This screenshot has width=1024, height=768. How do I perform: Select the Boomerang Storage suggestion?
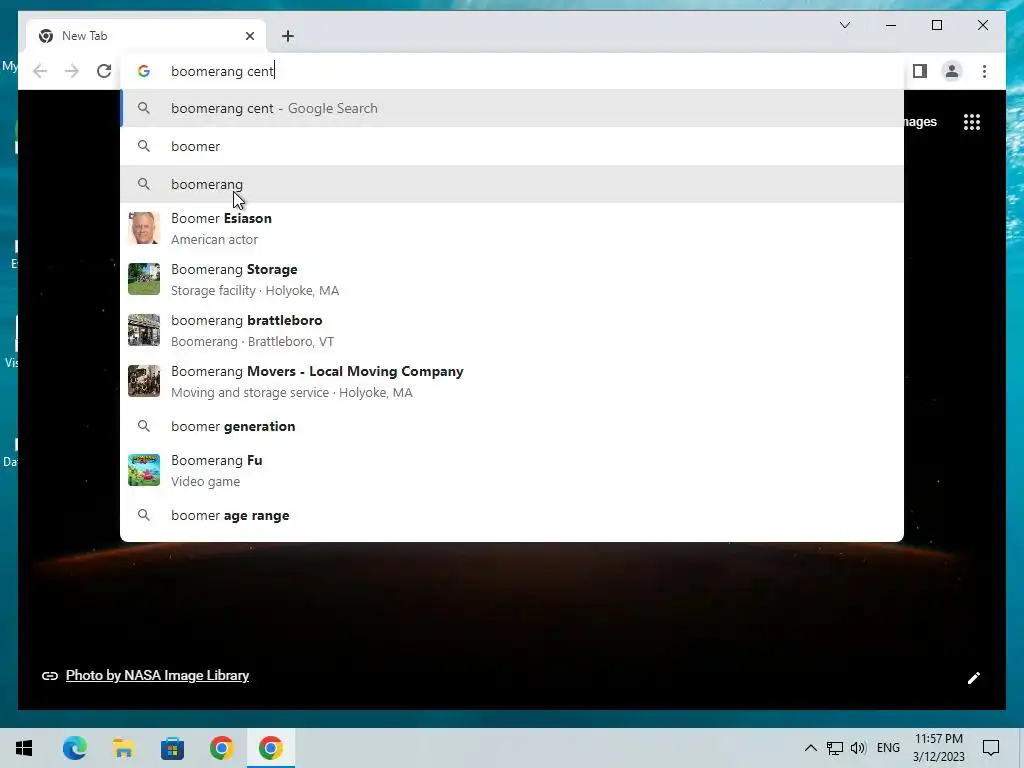[x=512, y=280]
